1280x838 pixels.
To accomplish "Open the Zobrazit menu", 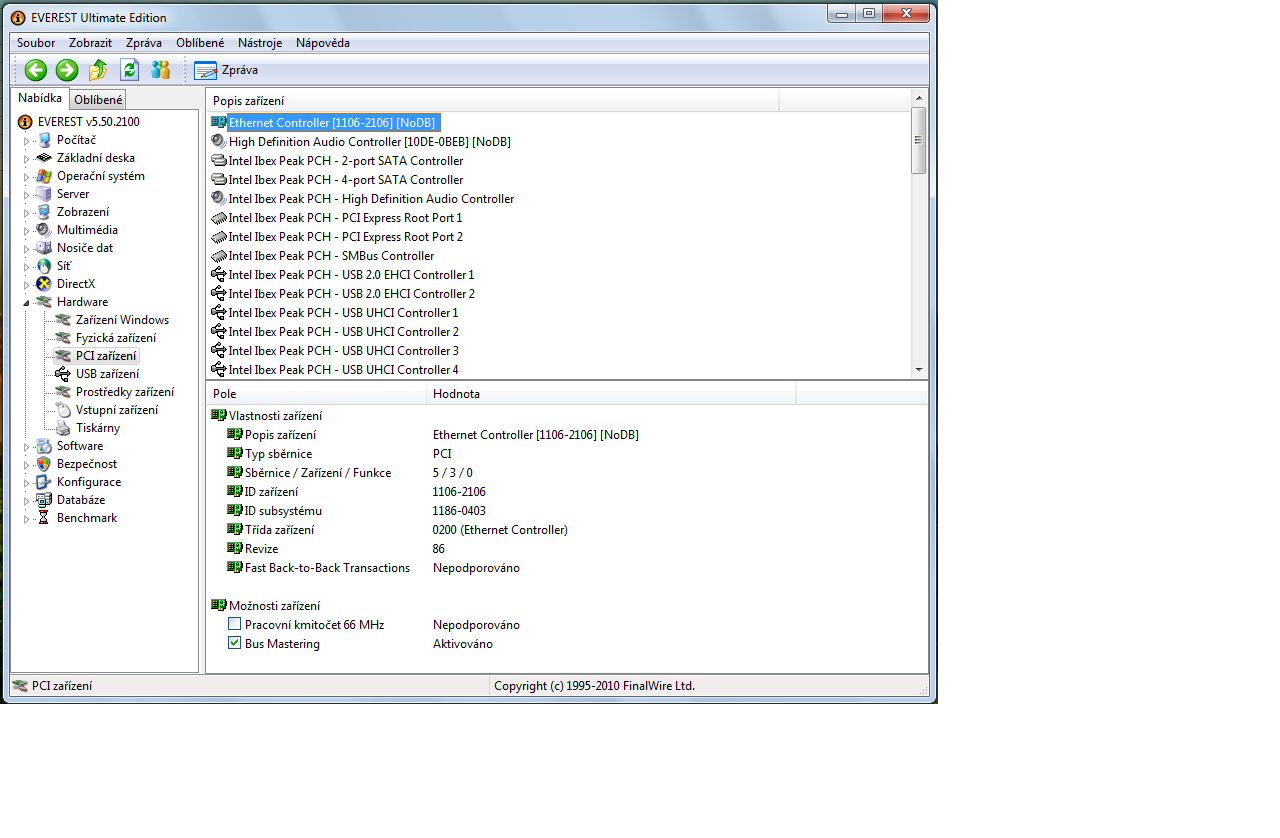I will [x=91, y=43].
